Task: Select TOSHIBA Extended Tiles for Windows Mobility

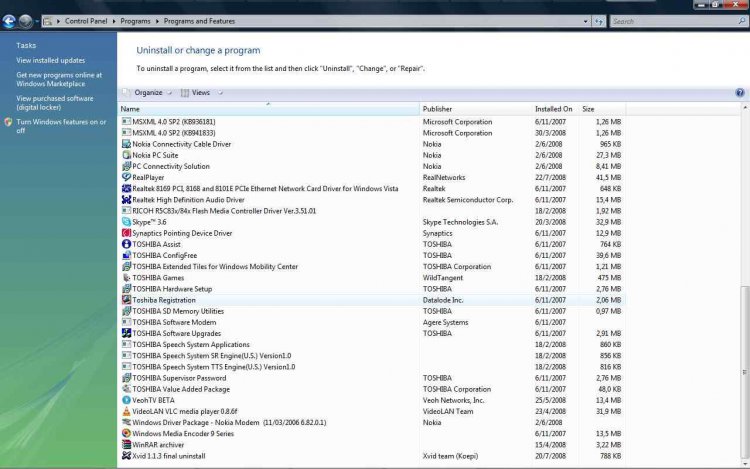Action: (x=372, y=266)
